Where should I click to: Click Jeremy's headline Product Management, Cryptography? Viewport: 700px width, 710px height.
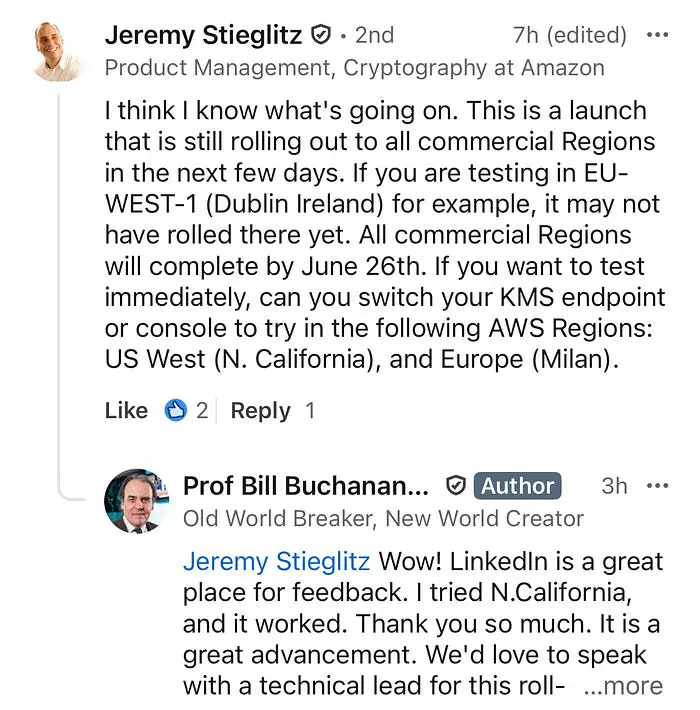click(x=354, y=68)
